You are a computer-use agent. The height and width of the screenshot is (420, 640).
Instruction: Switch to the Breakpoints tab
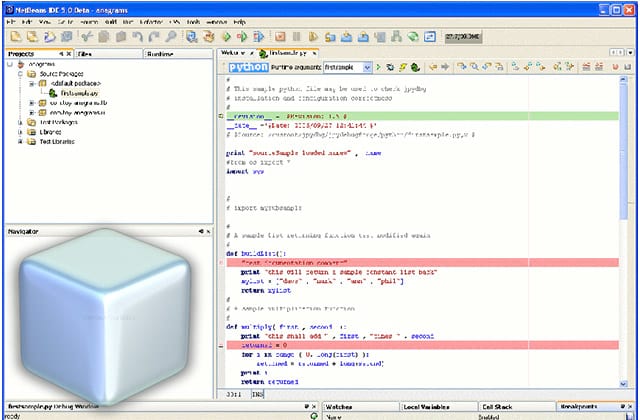coord(579,407)
